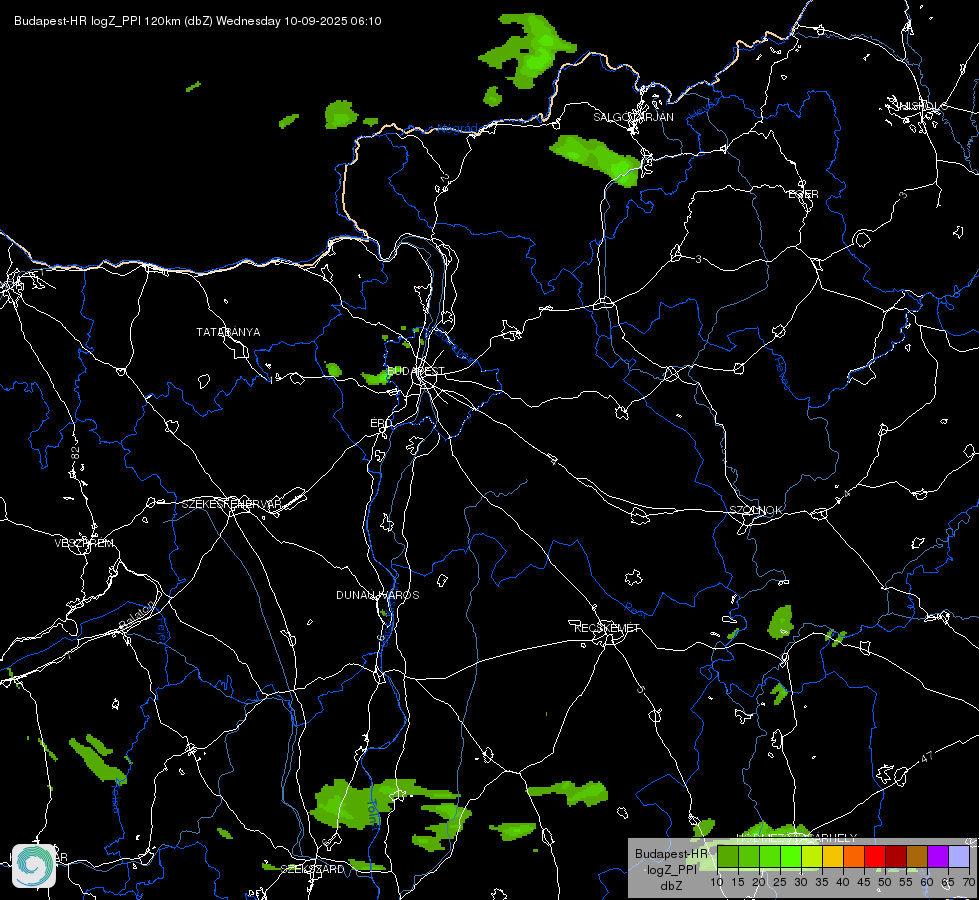Pick the orange 40 dBZ legend swatch
The image size is (979, 900).
point(854,856)
